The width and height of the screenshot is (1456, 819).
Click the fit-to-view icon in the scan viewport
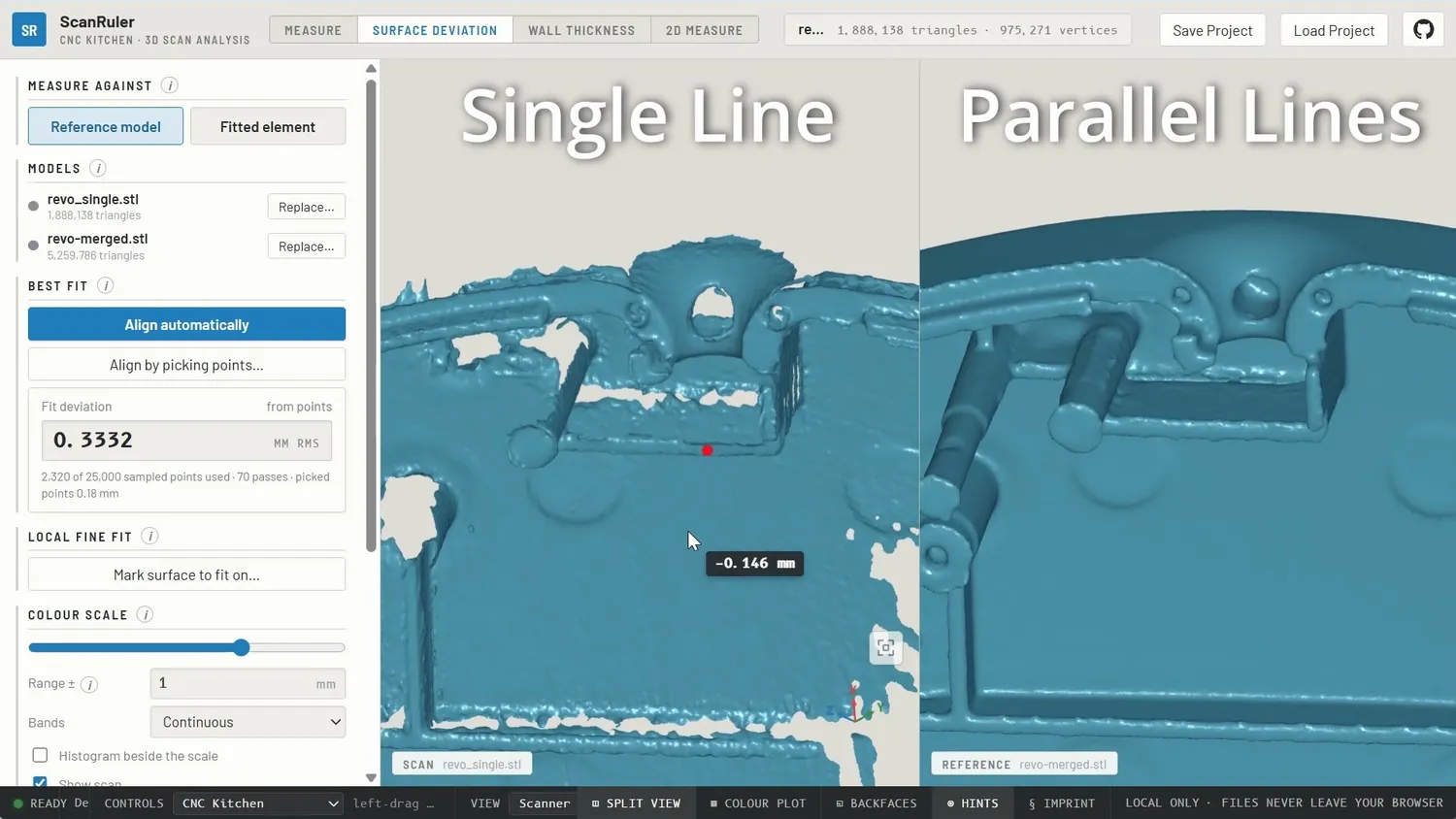[x=885, y=647]
